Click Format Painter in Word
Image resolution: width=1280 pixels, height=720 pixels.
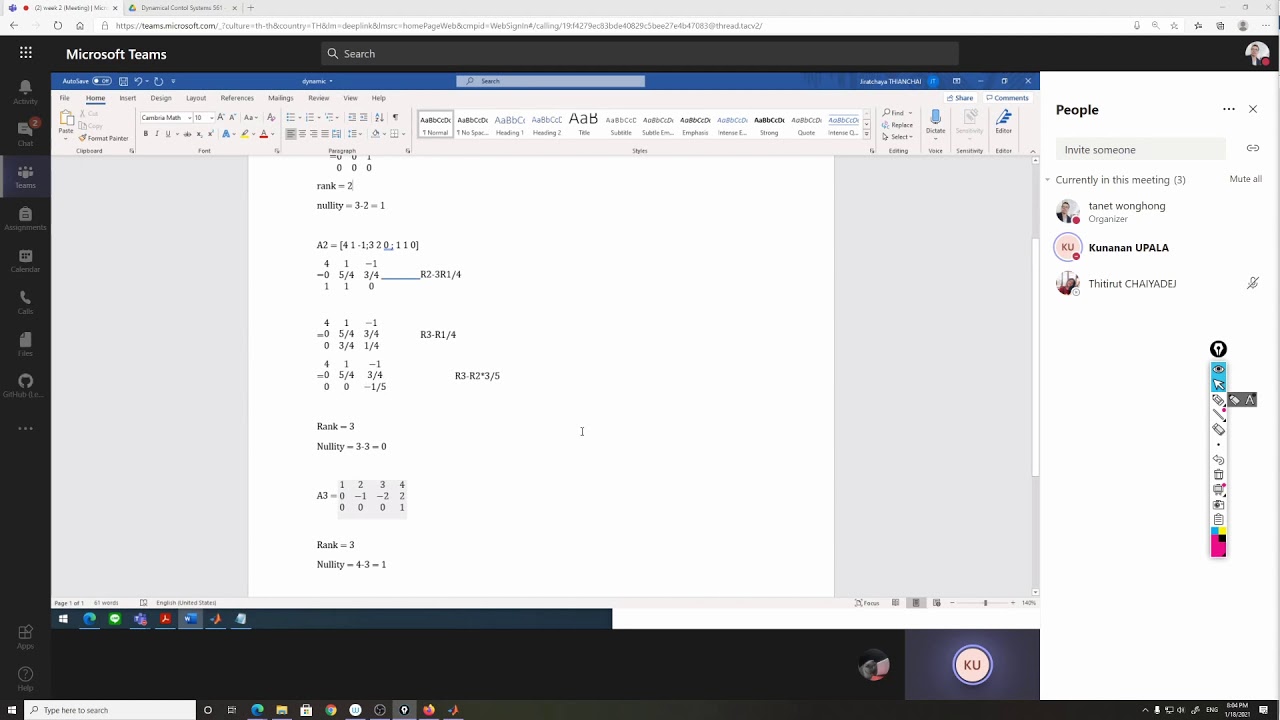point(104,138)
